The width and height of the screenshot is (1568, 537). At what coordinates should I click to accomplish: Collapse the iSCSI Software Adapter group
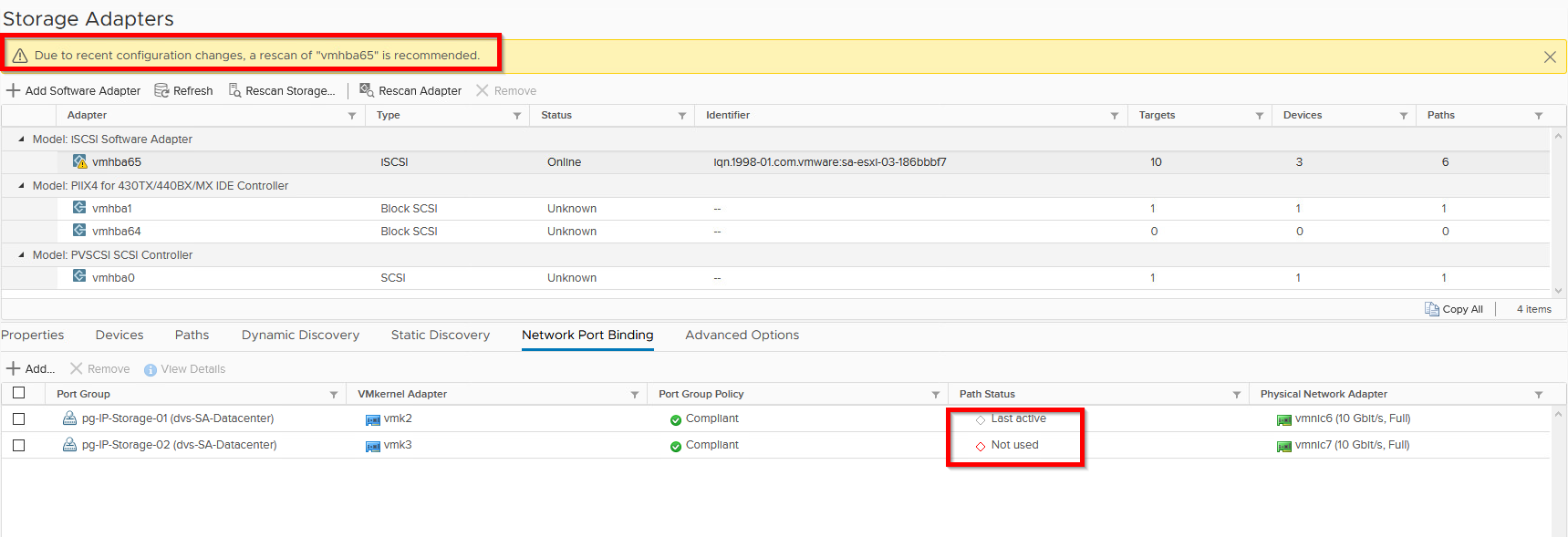[21, 139]
